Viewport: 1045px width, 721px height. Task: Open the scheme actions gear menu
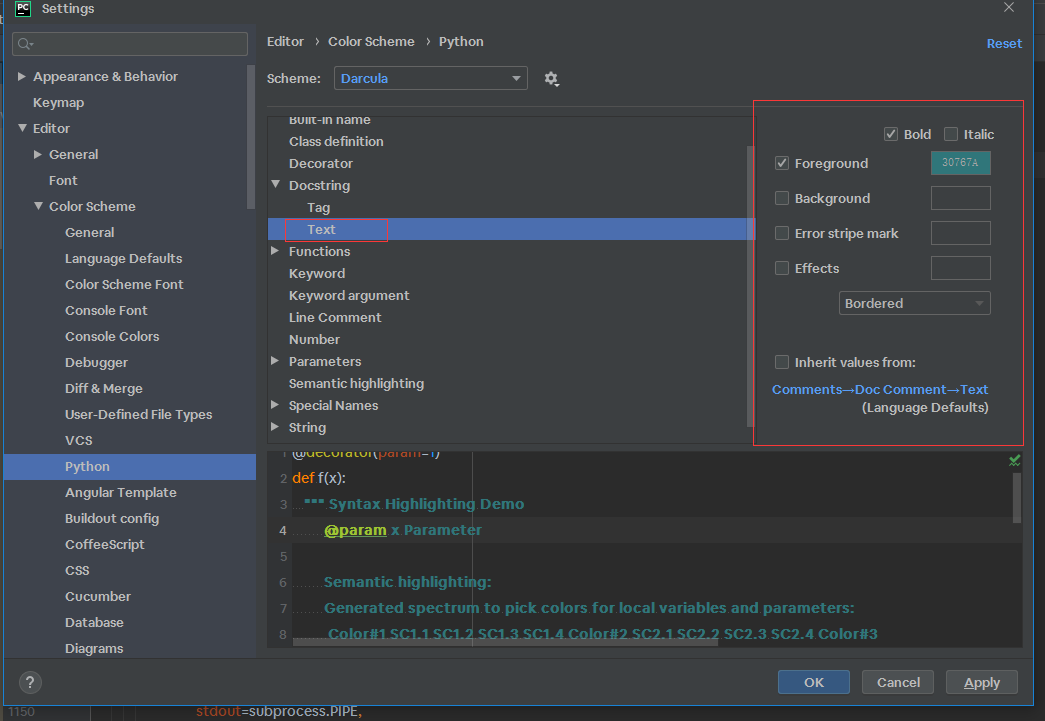[551, 79]
